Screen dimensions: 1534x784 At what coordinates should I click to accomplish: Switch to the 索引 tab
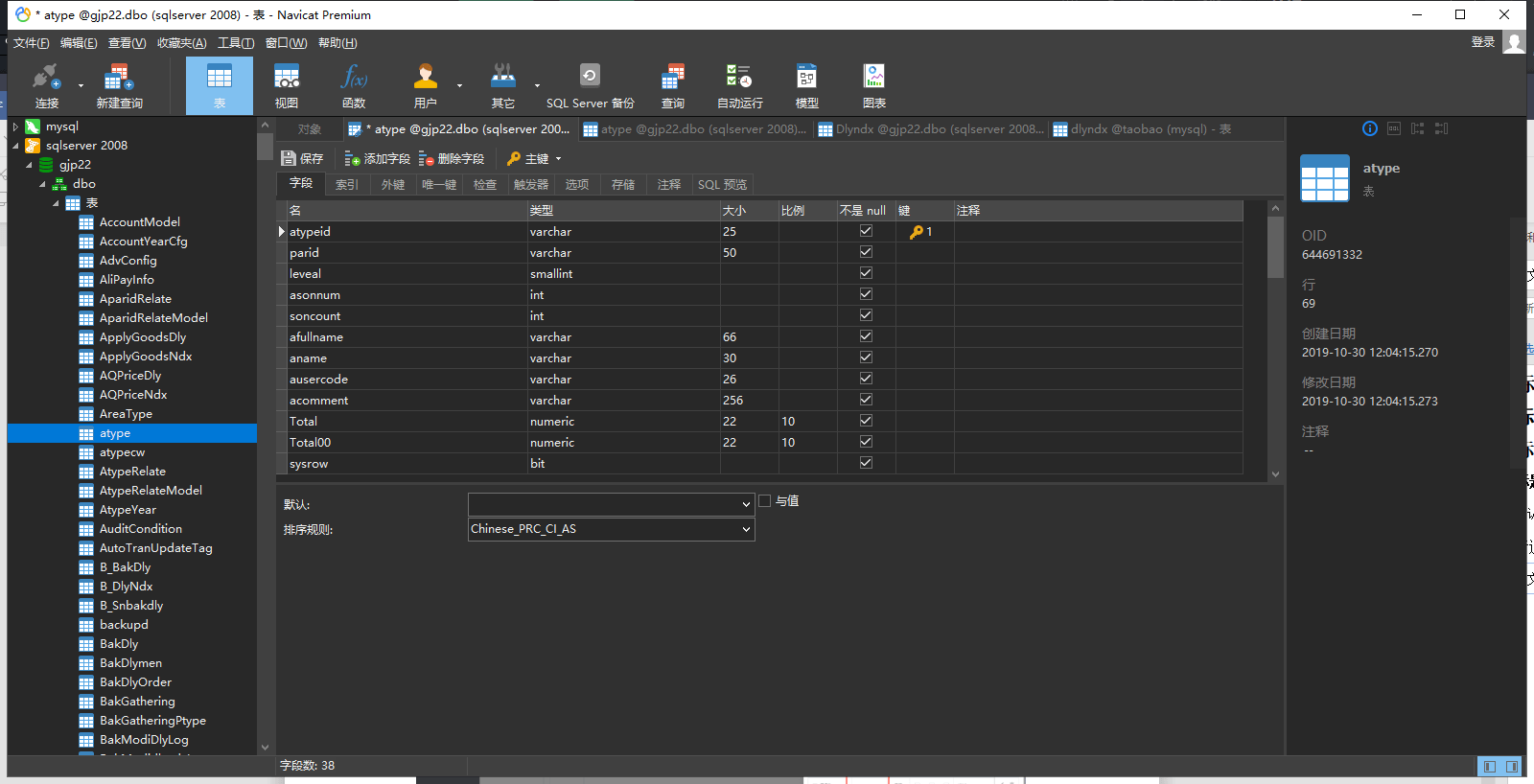tap(347, 184)
